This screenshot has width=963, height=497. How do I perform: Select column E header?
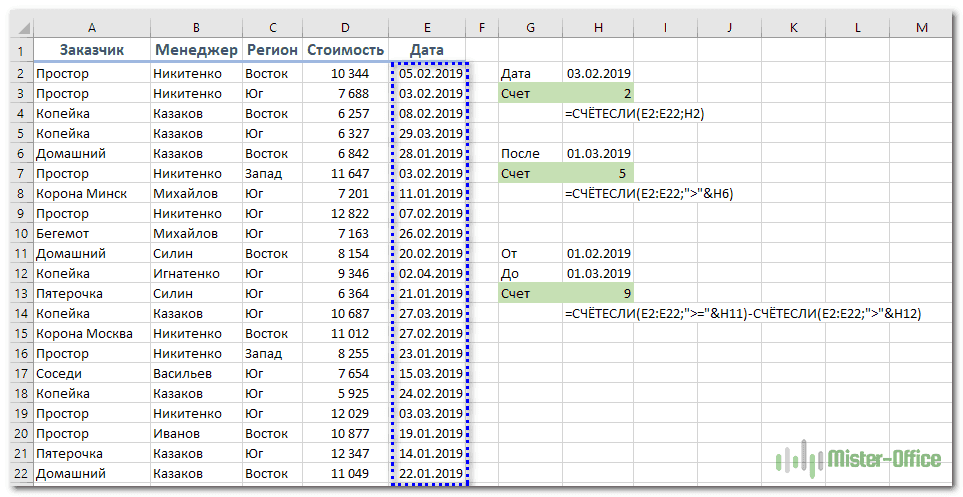(x=428, y=26)
